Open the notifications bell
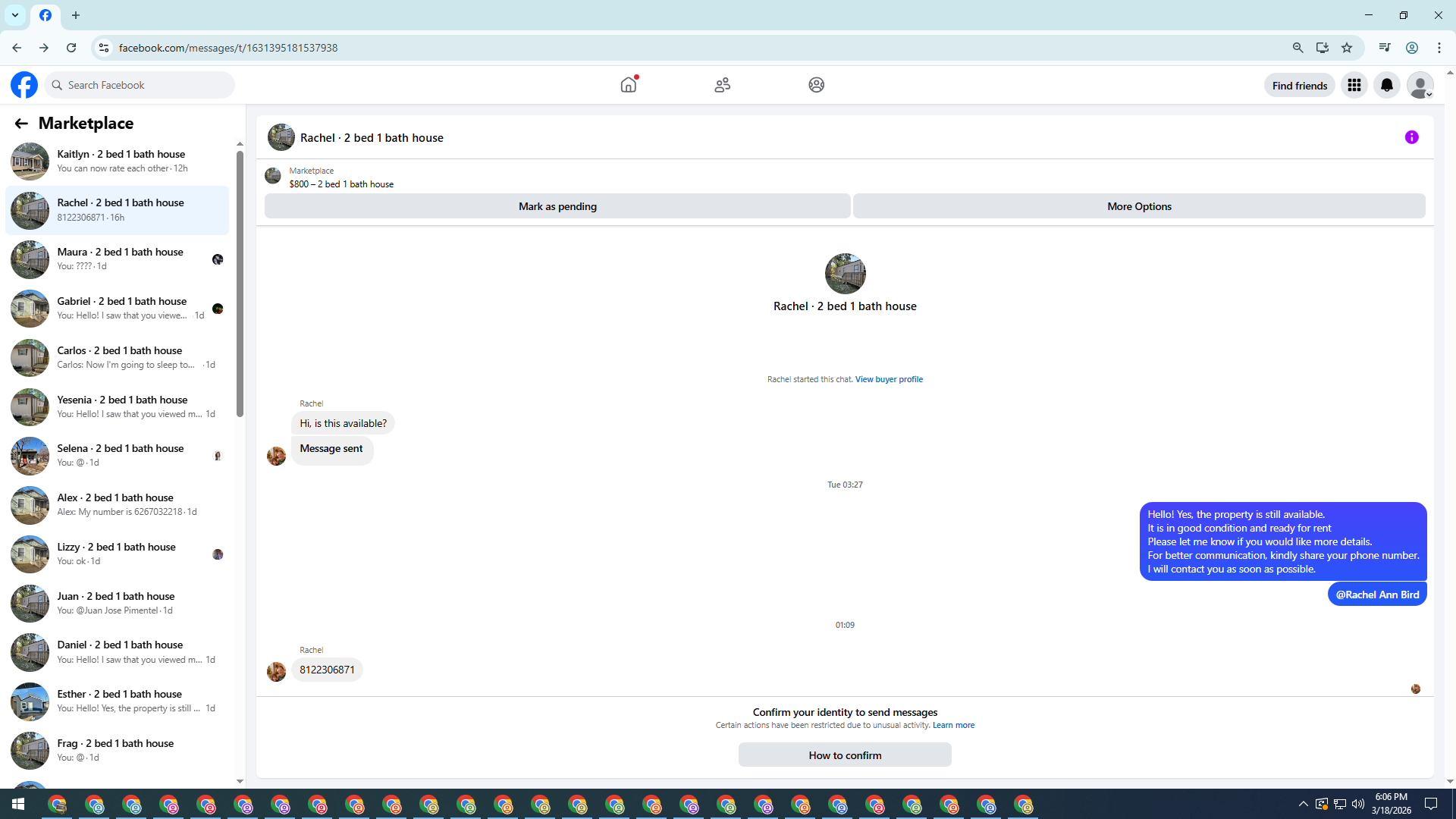The width and height of the screenshot is (1456, 819). point(1386,85)
